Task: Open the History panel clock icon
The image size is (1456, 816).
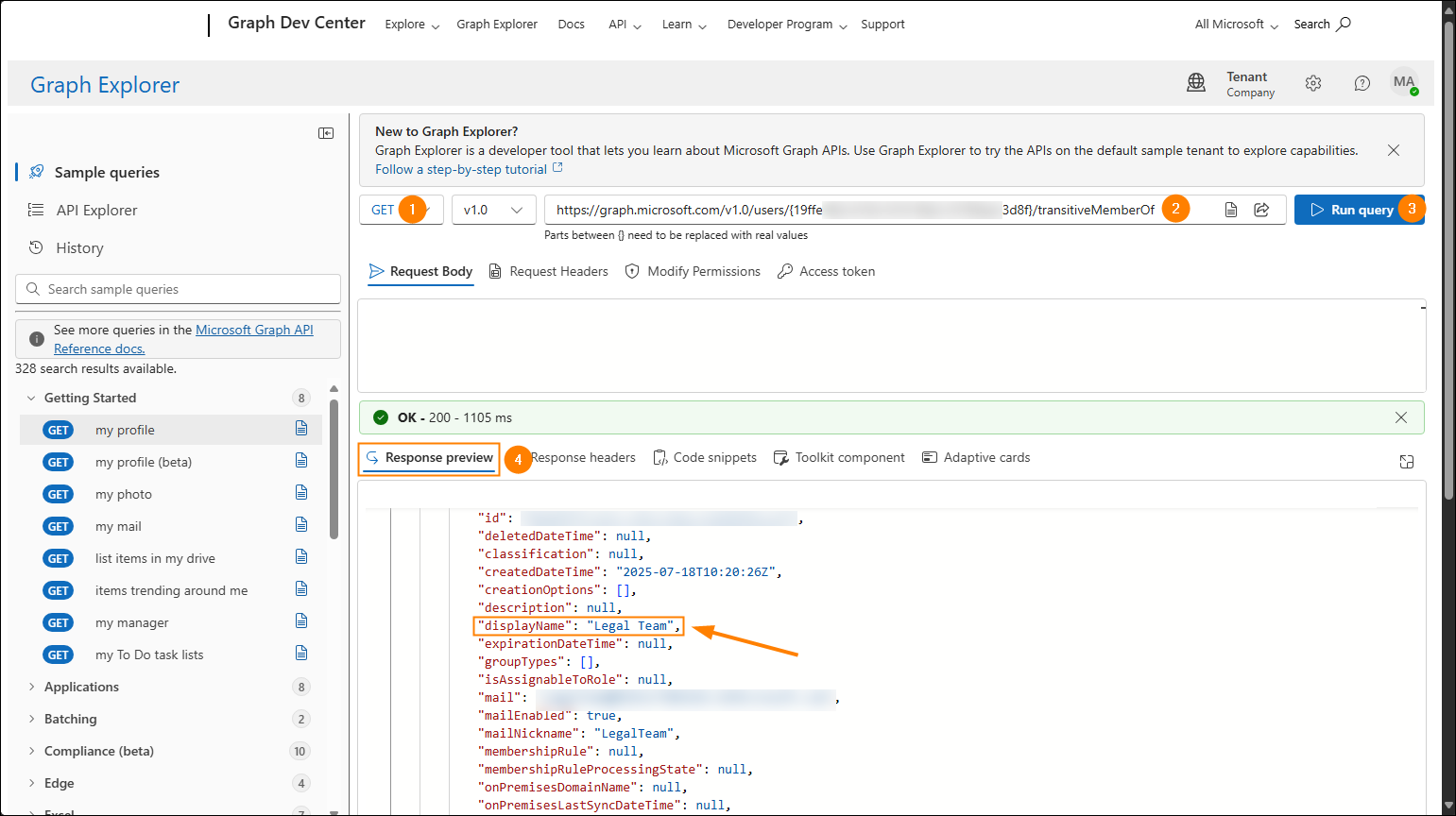Action: tap(35, 247)
